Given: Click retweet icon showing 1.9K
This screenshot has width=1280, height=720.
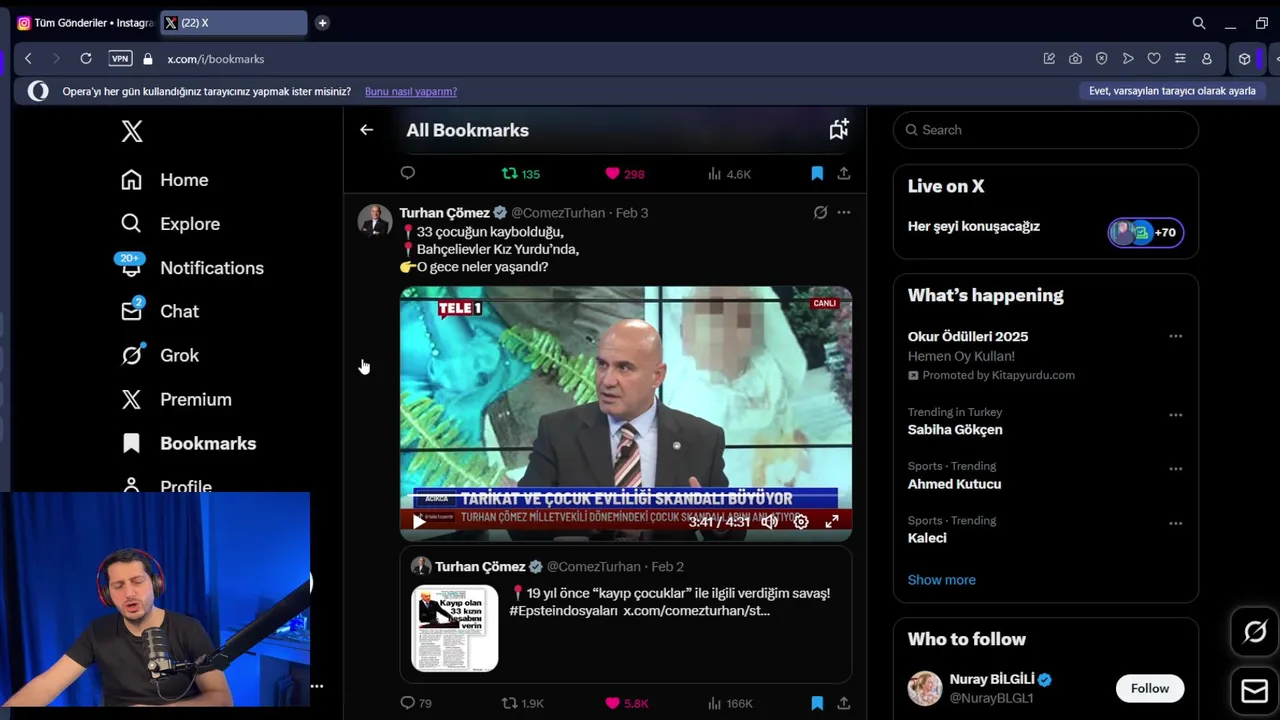Looking at the screenshot, I should point(522,703).
